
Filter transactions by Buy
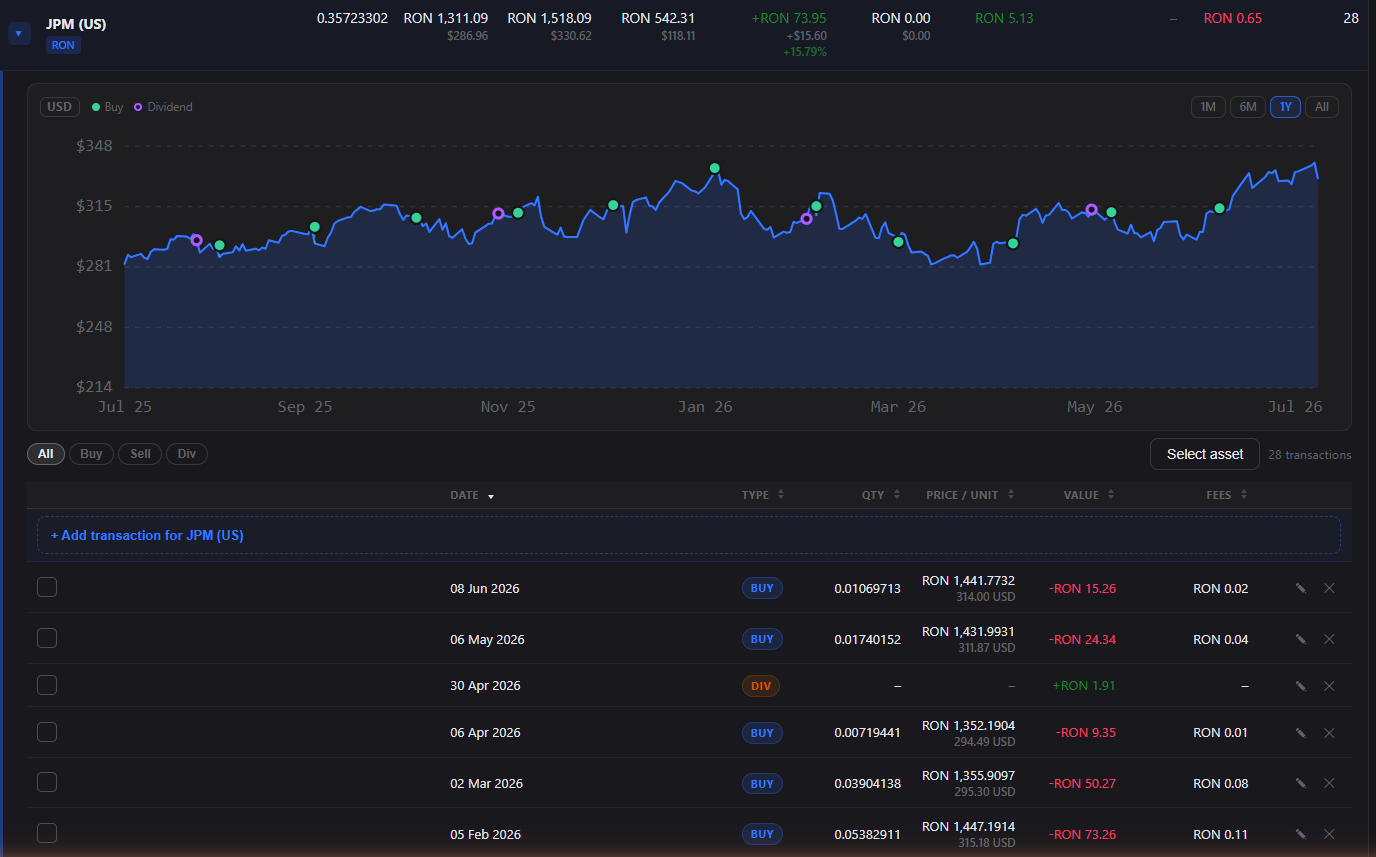point(91,454)
